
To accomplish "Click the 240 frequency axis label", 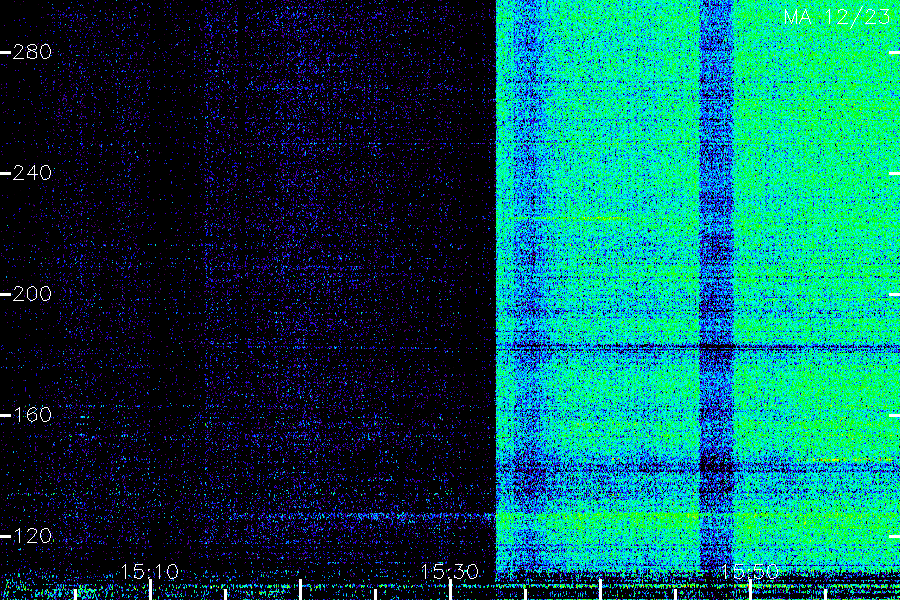I will pyautogui.click(x=32, y=173).
